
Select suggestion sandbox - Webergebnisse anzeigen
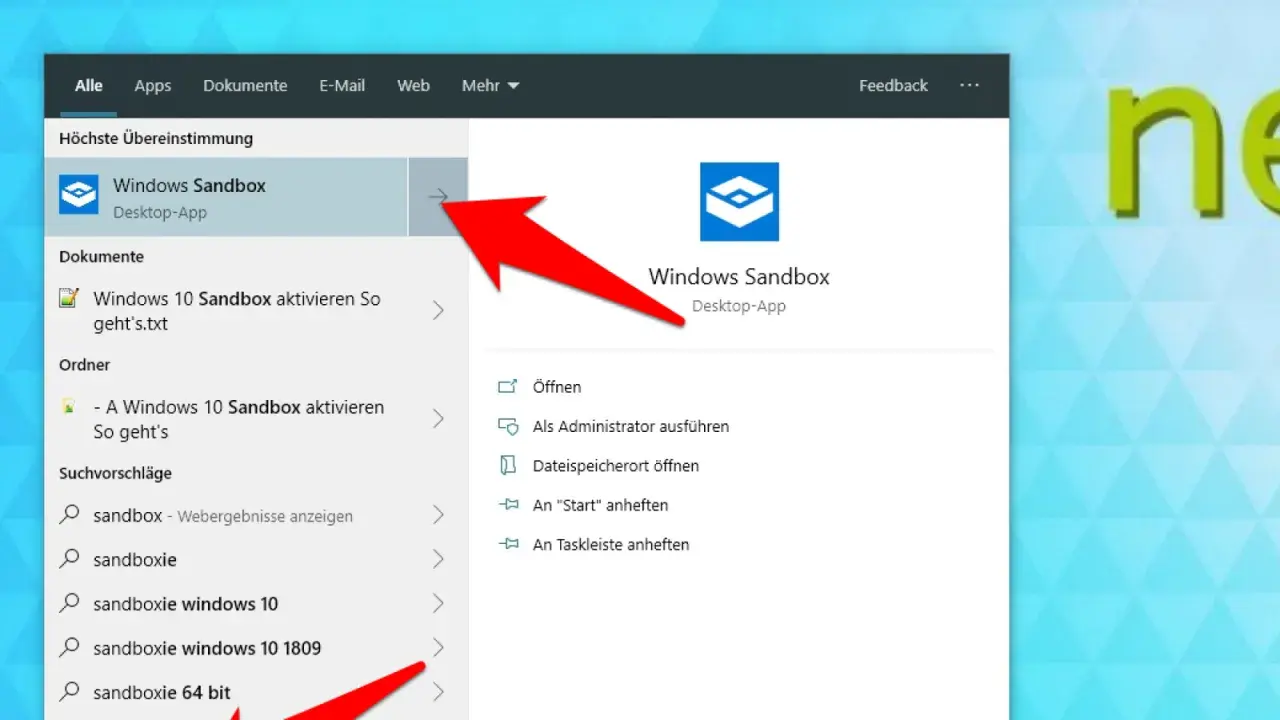(x=223, y=516)
